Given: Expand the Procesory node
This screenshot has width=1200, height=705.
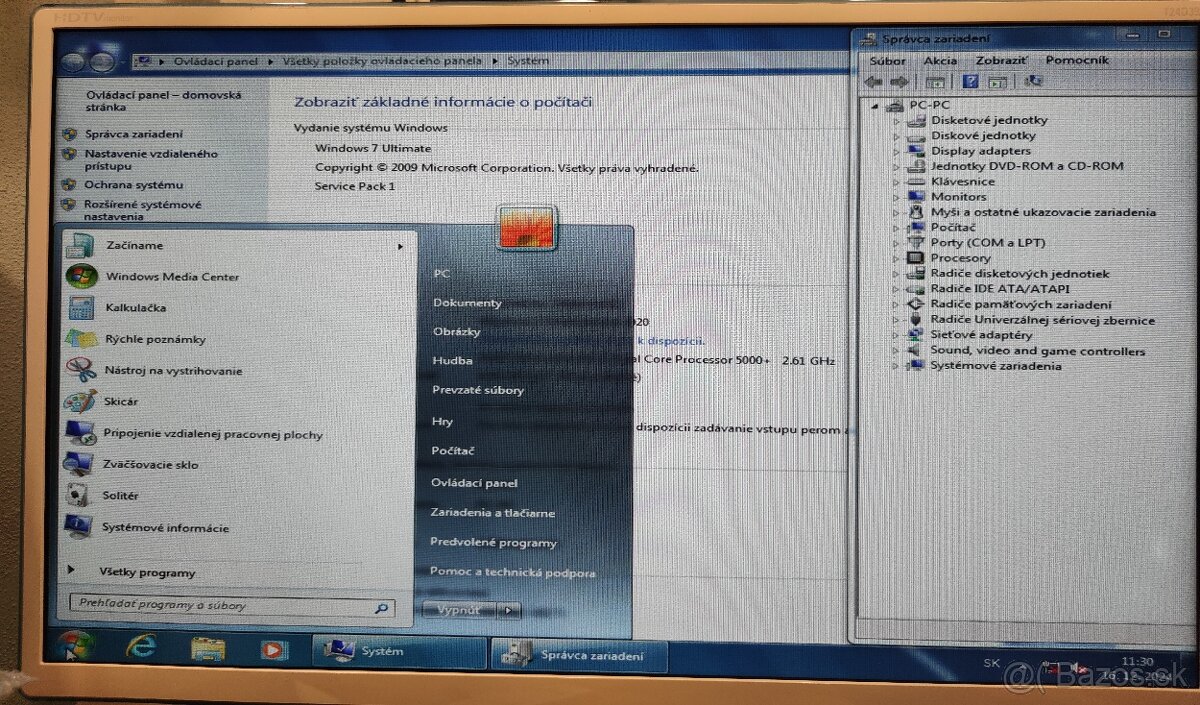Looking at the screenshot, I should tap(896, 258).
